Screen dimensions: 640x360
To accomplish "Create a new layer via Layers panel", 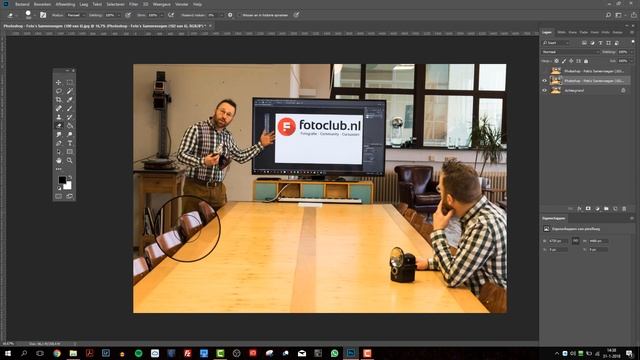I will 615,209.
